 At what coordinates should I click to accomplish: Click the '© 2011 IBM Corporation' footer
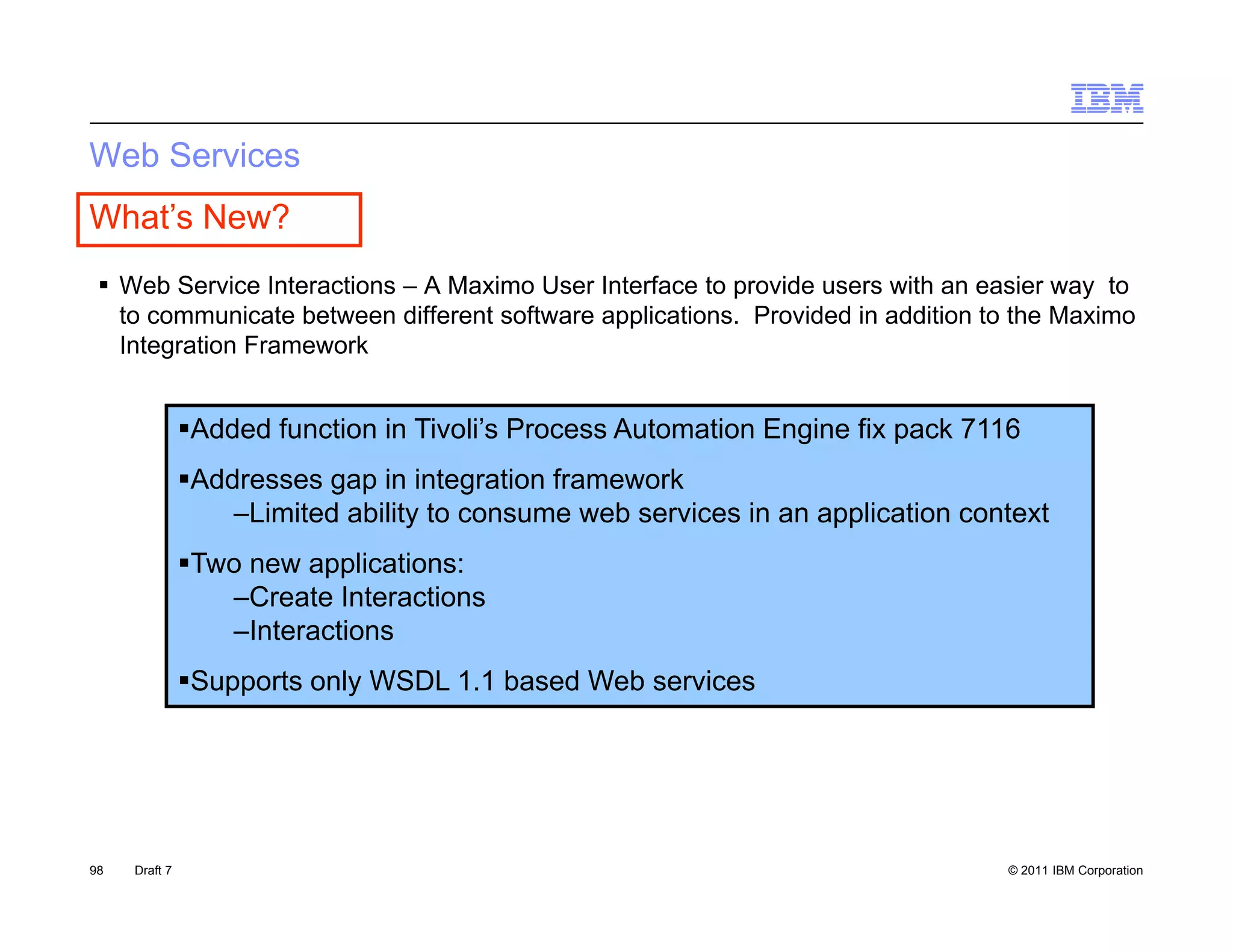[1075, 870]
